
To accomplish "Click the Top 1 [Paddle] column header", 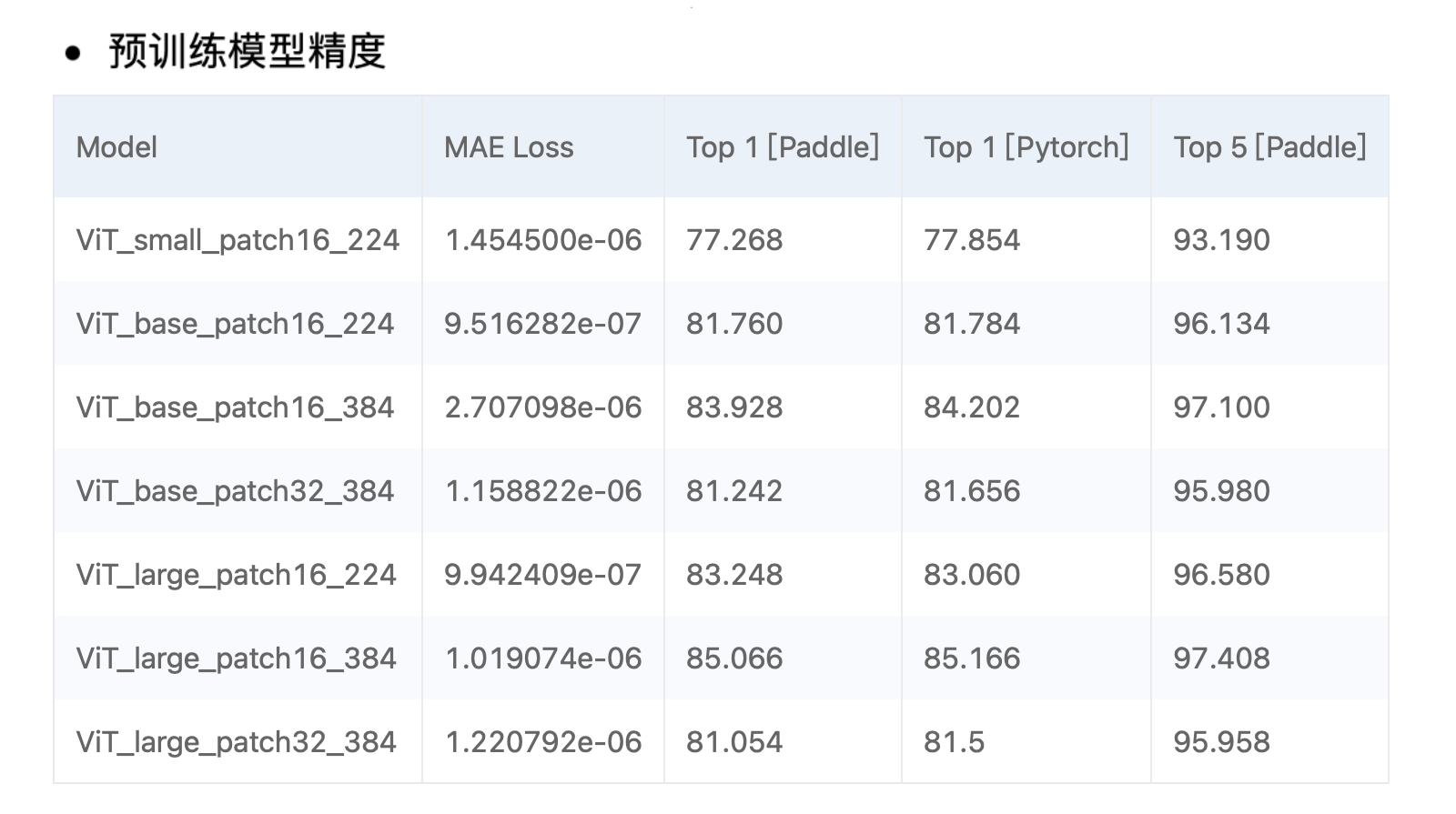I will 783,147.
